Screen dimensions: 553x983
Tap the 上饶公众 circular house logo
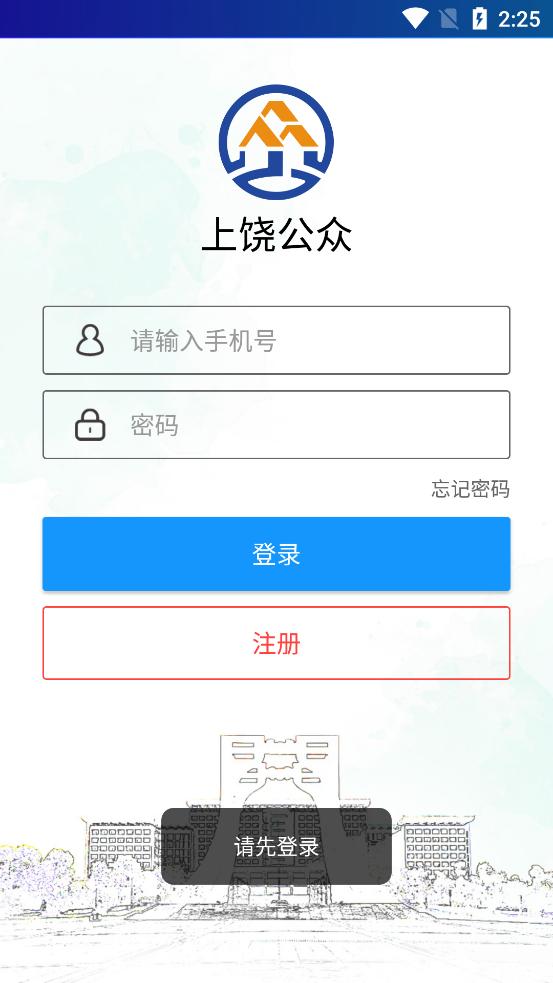point(276,143)
